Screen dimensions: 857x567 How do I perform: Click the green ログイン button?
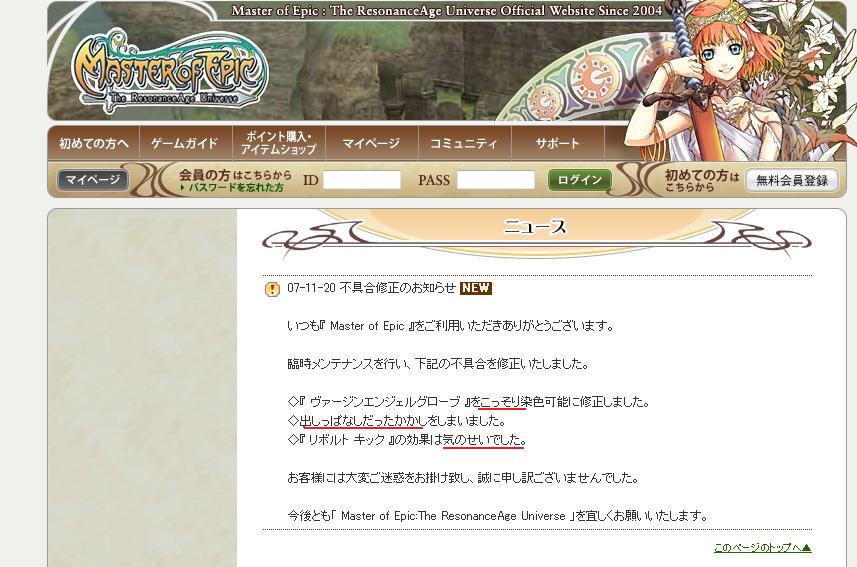[579, 180]
